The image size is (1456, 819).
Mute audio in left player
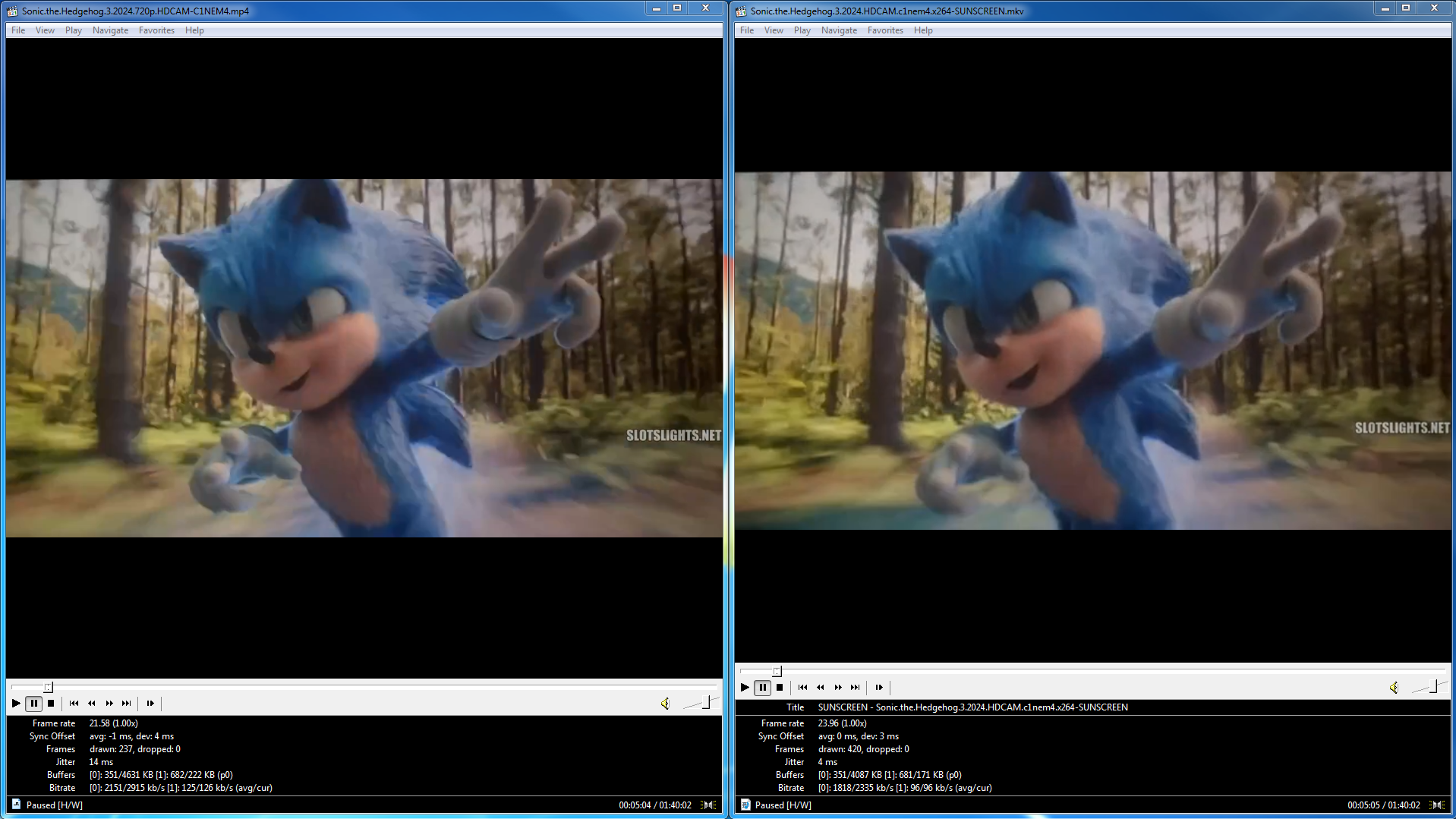[x=665, y=704]
